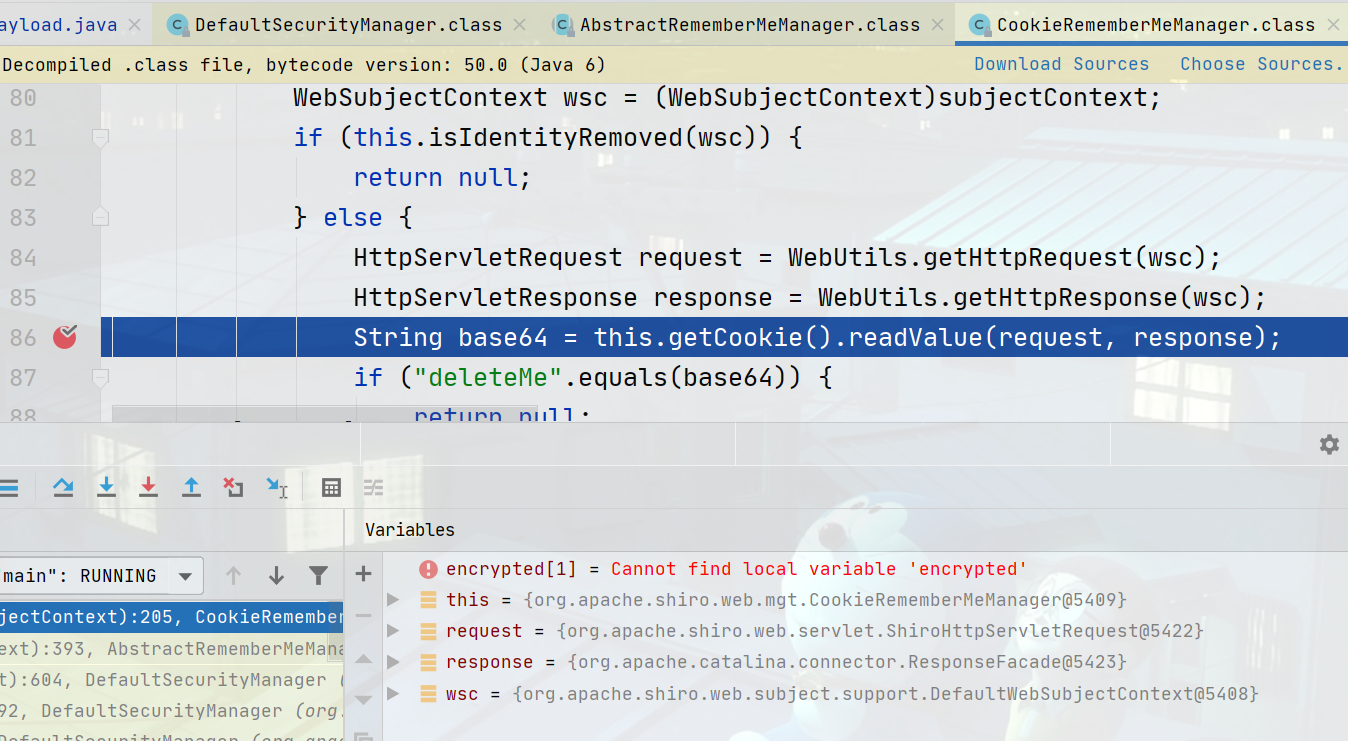Move watch up triangle icon
Image resolution: width=1348 pixels, height=741 pixels.
[364, 659]
